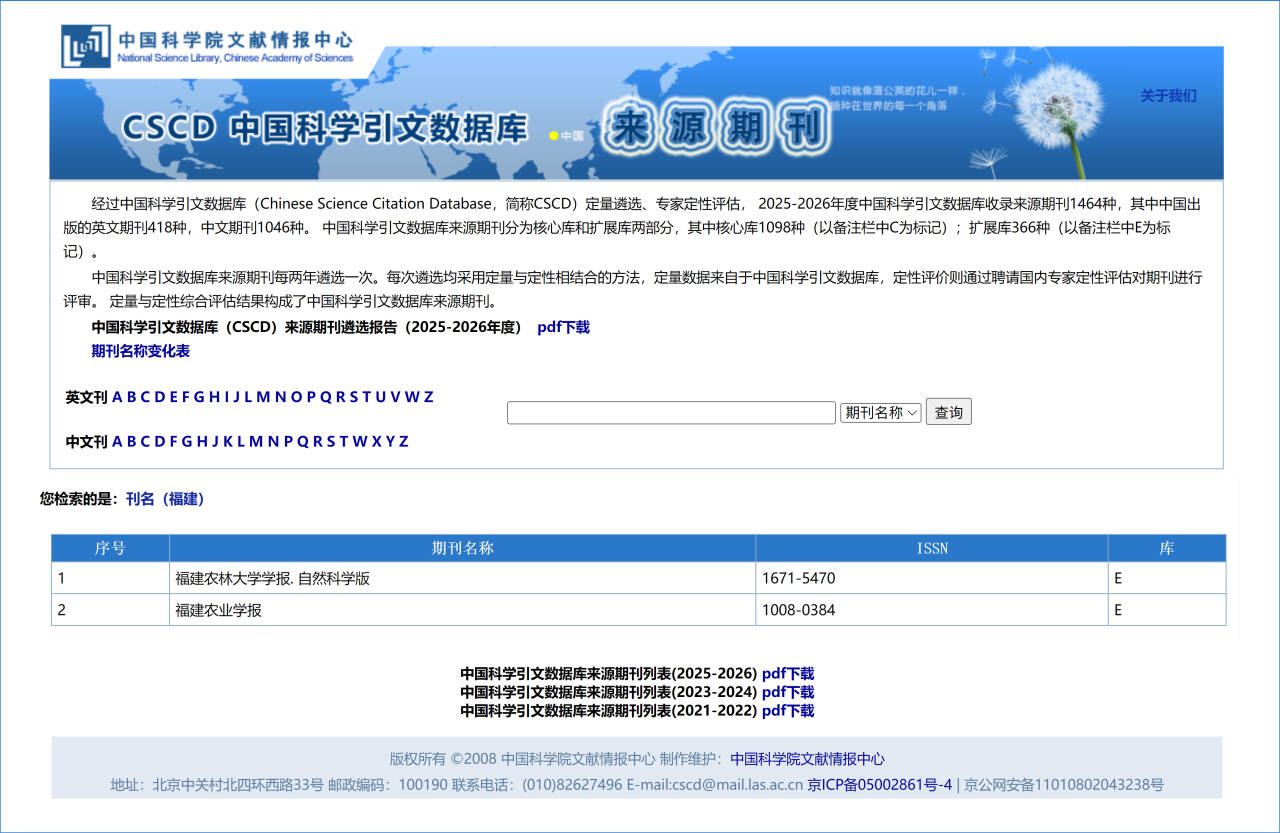Select letter Y in the 中文刊 row
This screenshot has height=833, width=1280.
[x=390, y=441]
